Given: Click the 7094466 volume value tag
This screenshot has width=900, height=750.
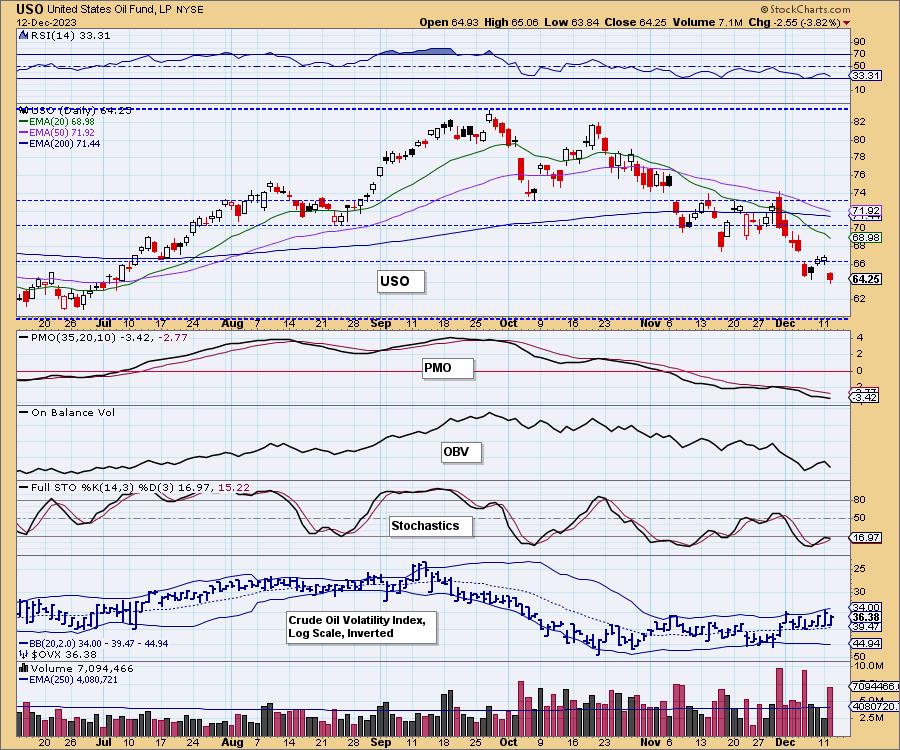Looking at the screenshot, I should [875, 686].
